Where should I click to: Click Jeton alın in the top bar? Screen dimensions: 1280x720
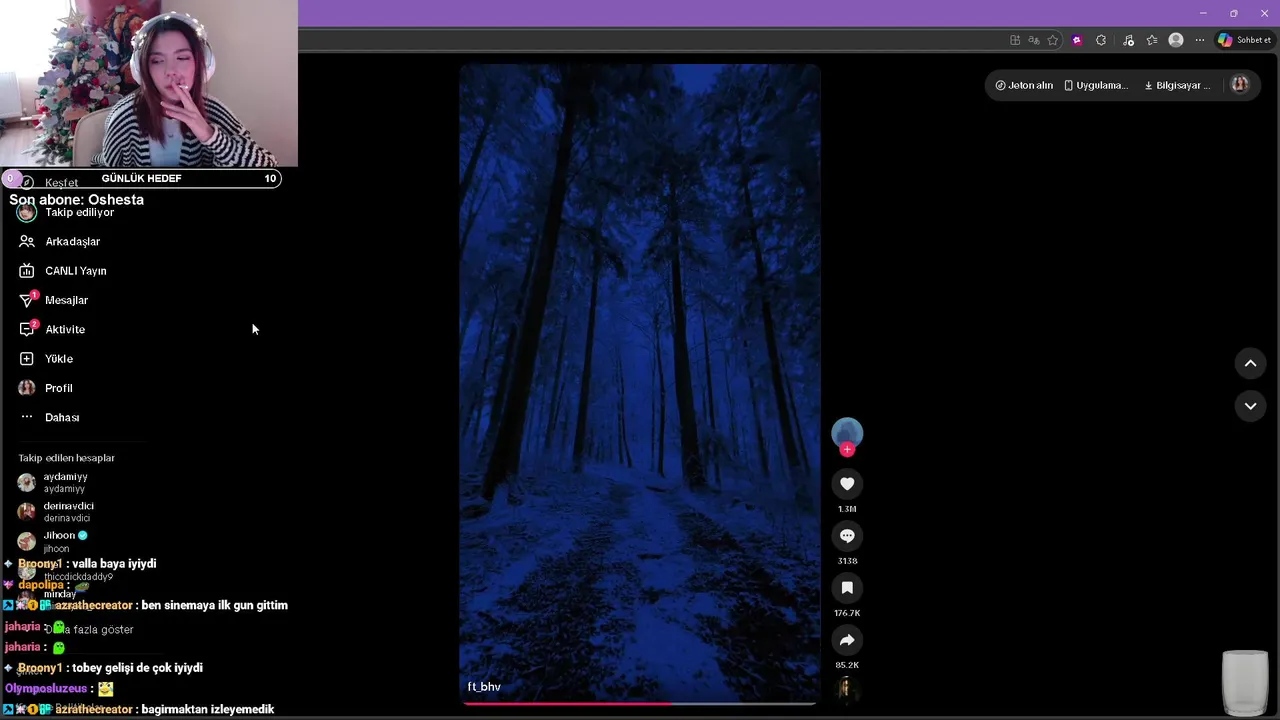point(1024,85)
